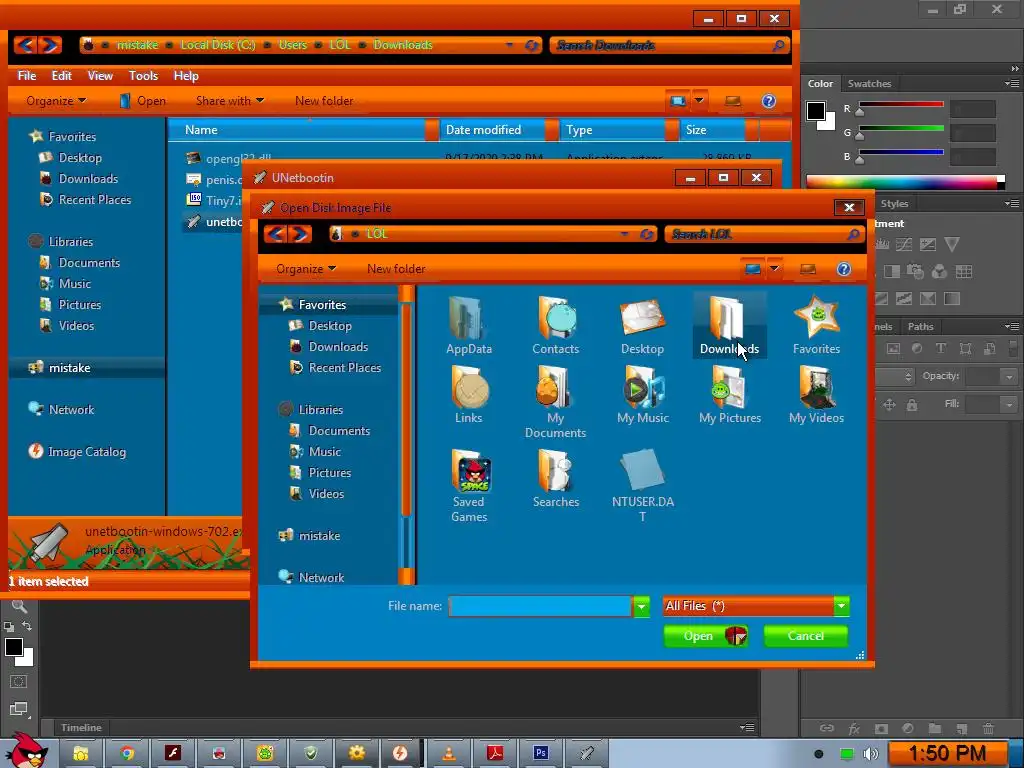Swap foreground and background colors in Photoshop toolbar
Viewport: 1024px width, 768px height.
click(27, 626)
